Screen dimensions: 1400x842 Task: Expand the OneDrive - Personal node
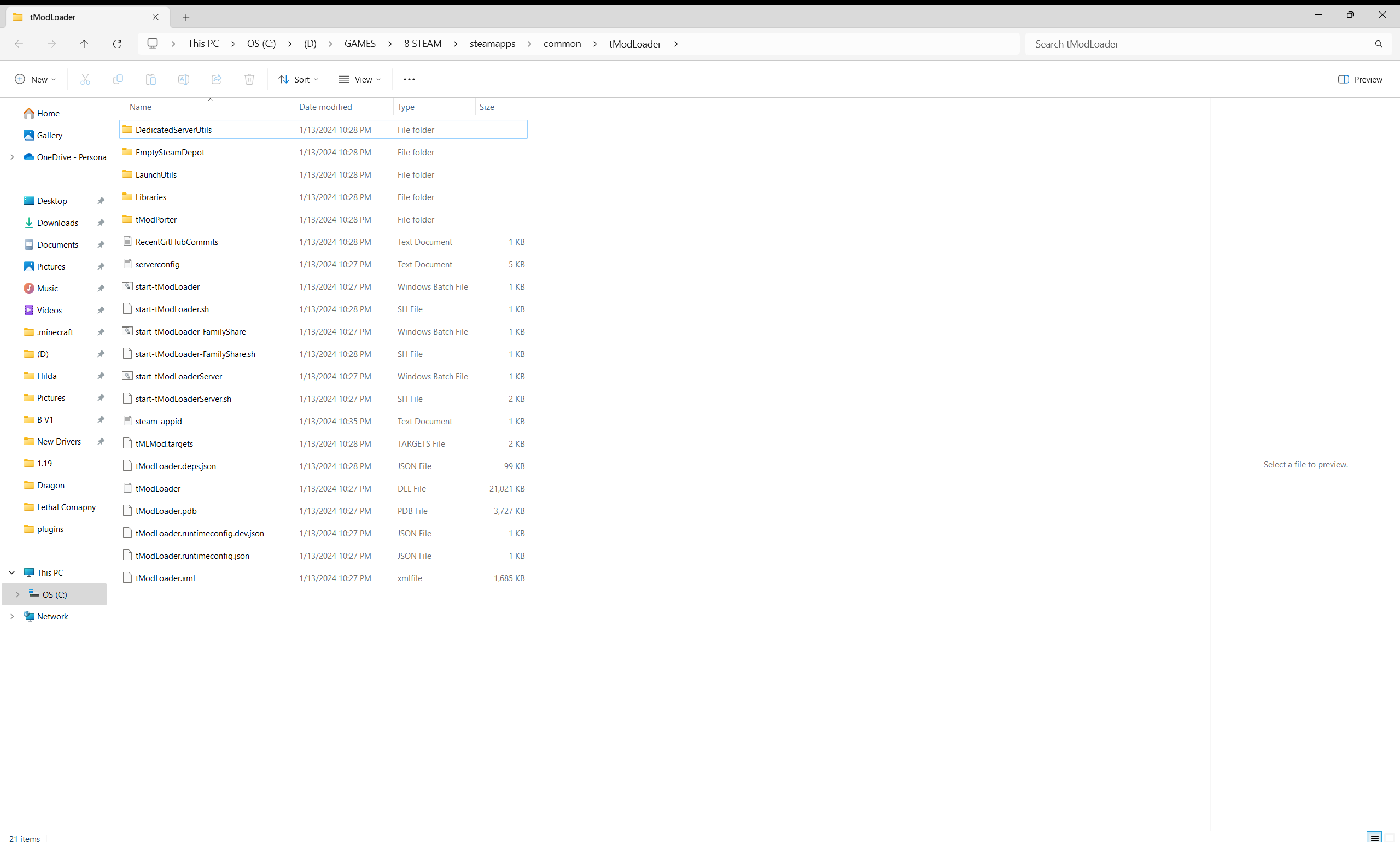point(12,157)
